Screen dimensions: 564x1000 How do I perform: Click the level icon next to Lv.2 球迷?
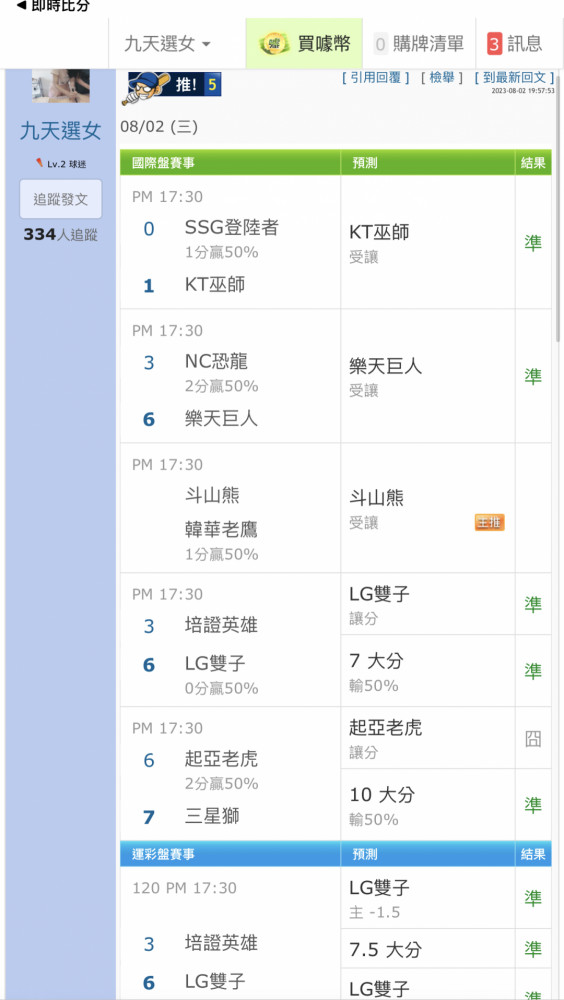[x=40, y=164]
